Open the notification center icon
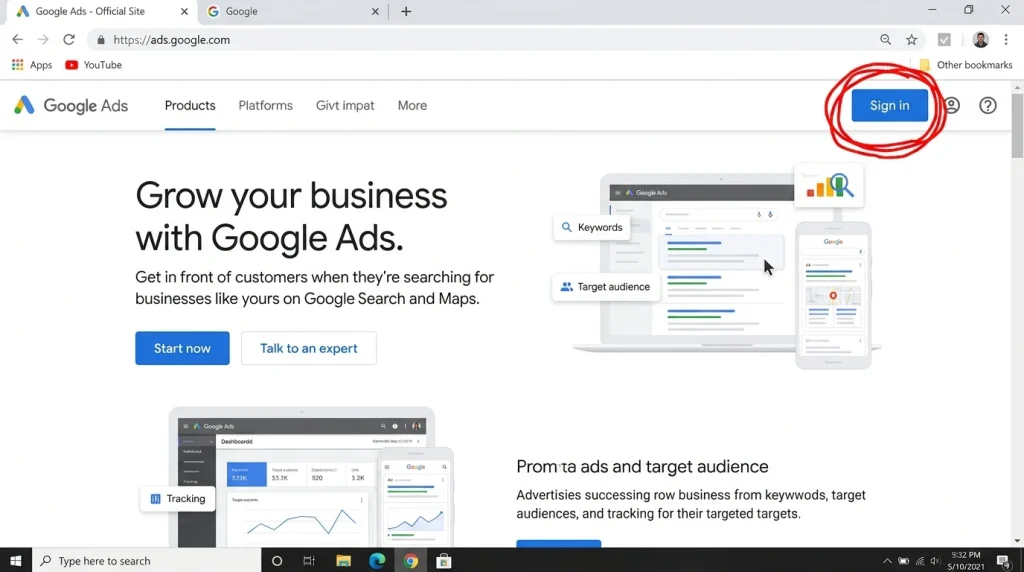This screenshot has height=572, width=1024. 1004,560
